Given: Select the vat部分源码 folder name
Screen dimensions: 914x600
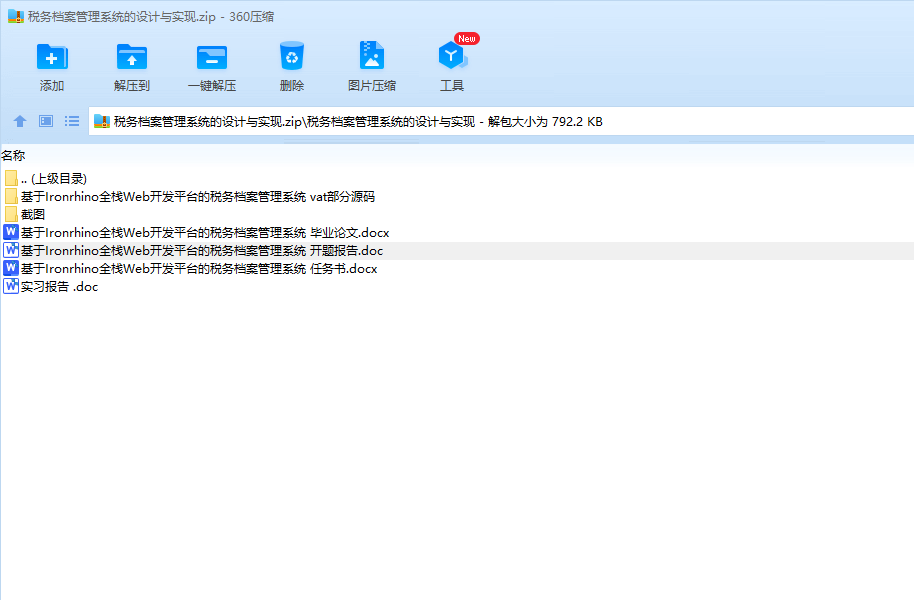Looking at the screenshot, I should tap(198, 197).
